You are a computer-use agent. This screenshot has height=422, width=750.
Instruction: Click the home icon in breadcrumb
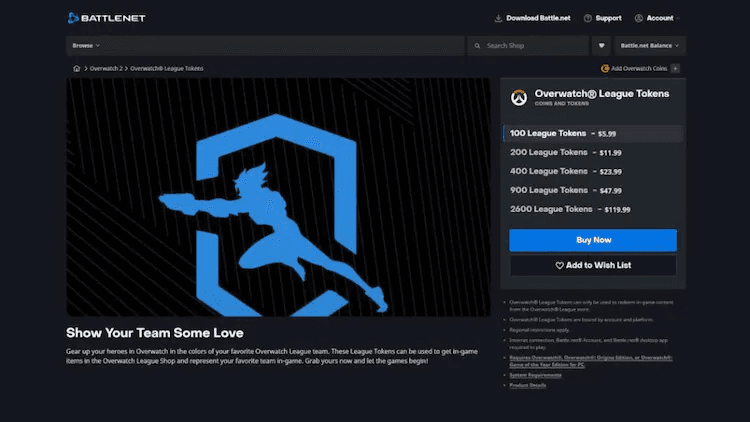pos(77,68)
